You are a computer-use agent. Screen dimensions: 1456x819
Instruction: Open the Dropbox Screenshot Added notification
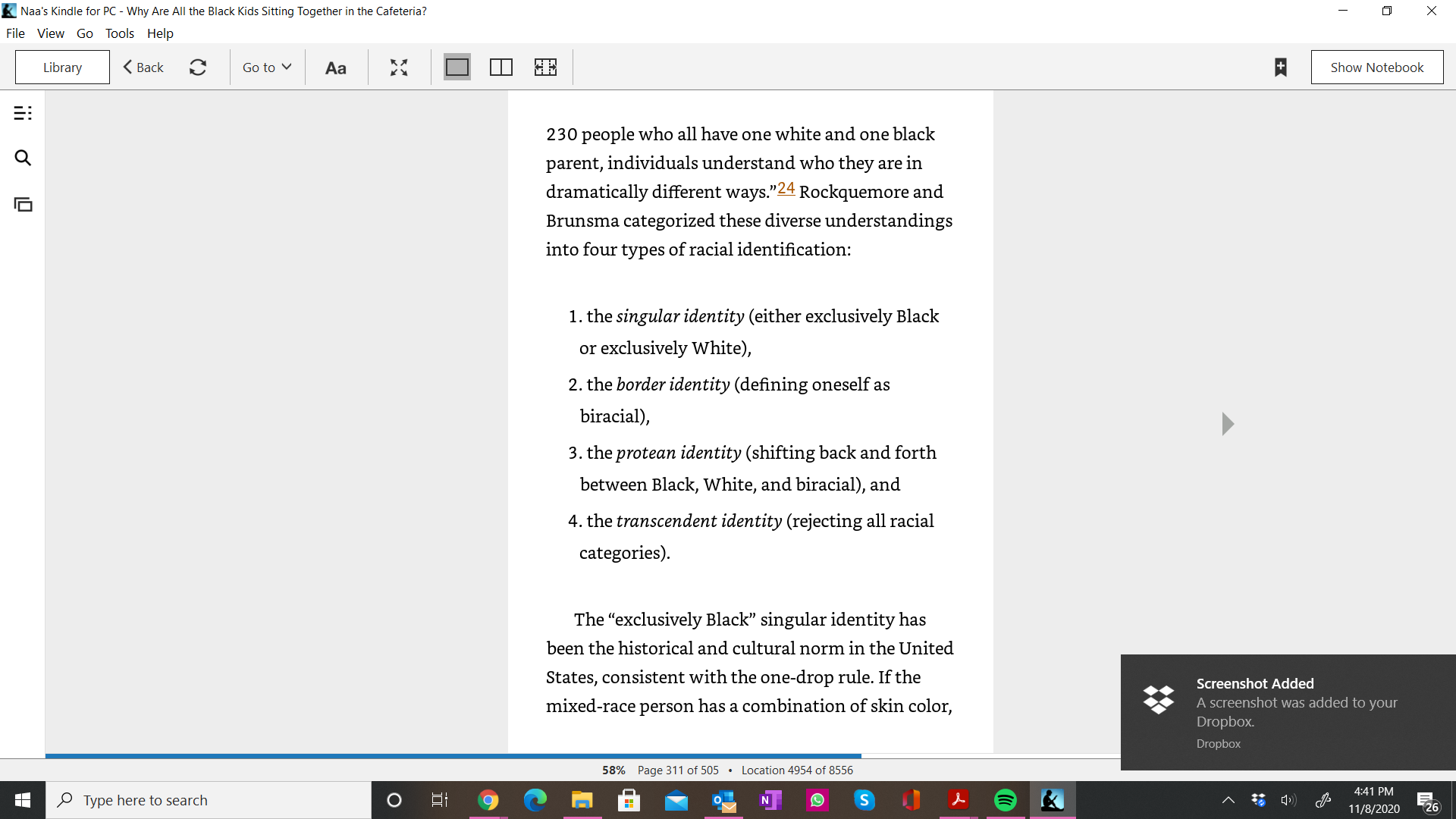coord(1288,712)
